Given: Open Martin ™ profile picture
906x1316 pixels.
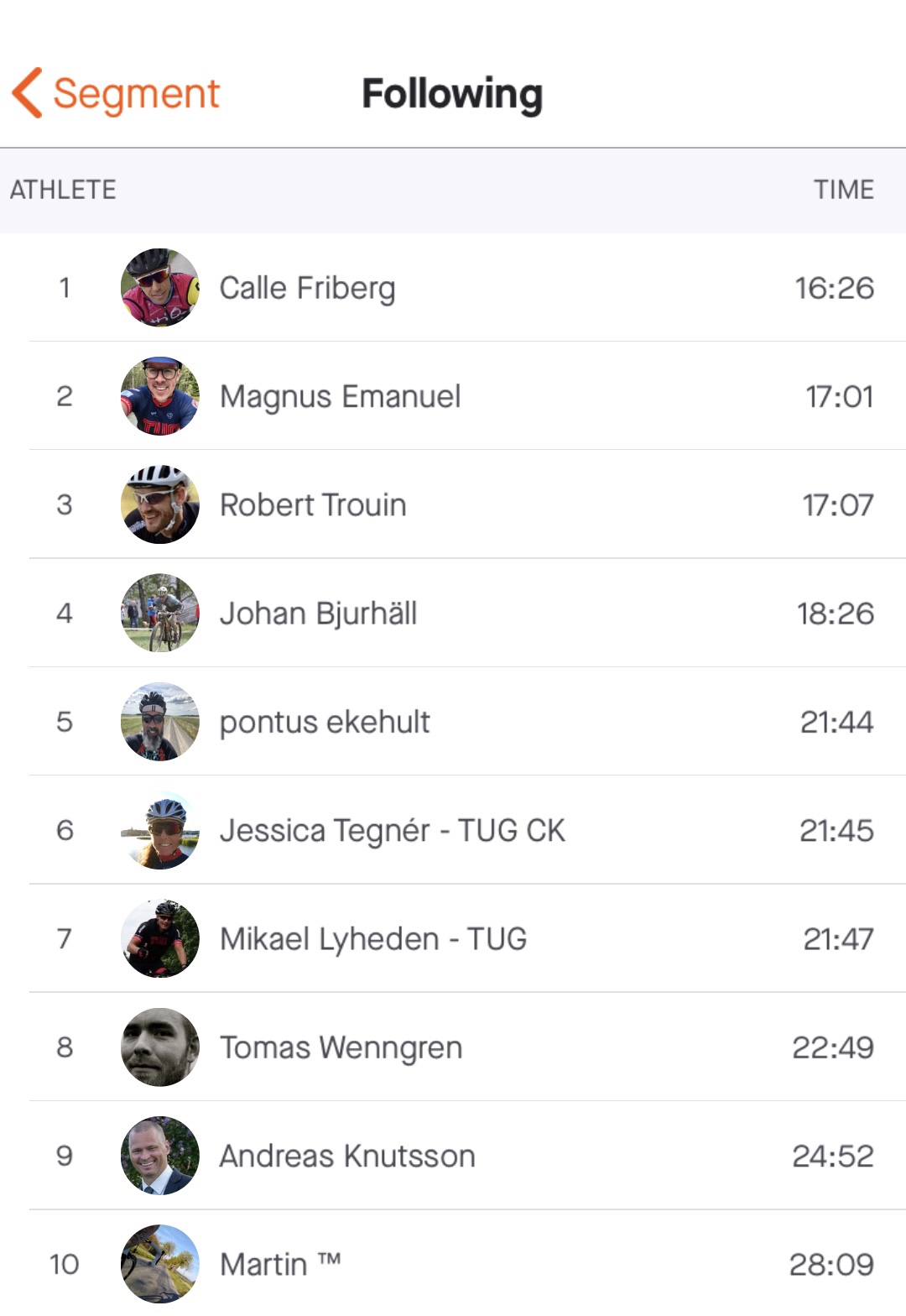Looking at the screenshot, I should point(160,1264).
